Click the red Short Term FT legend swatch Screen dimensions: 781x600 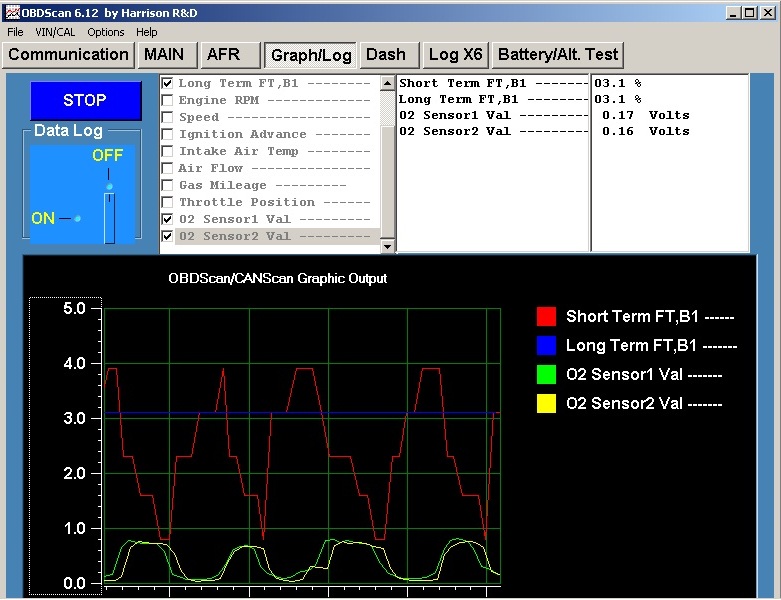546,317
